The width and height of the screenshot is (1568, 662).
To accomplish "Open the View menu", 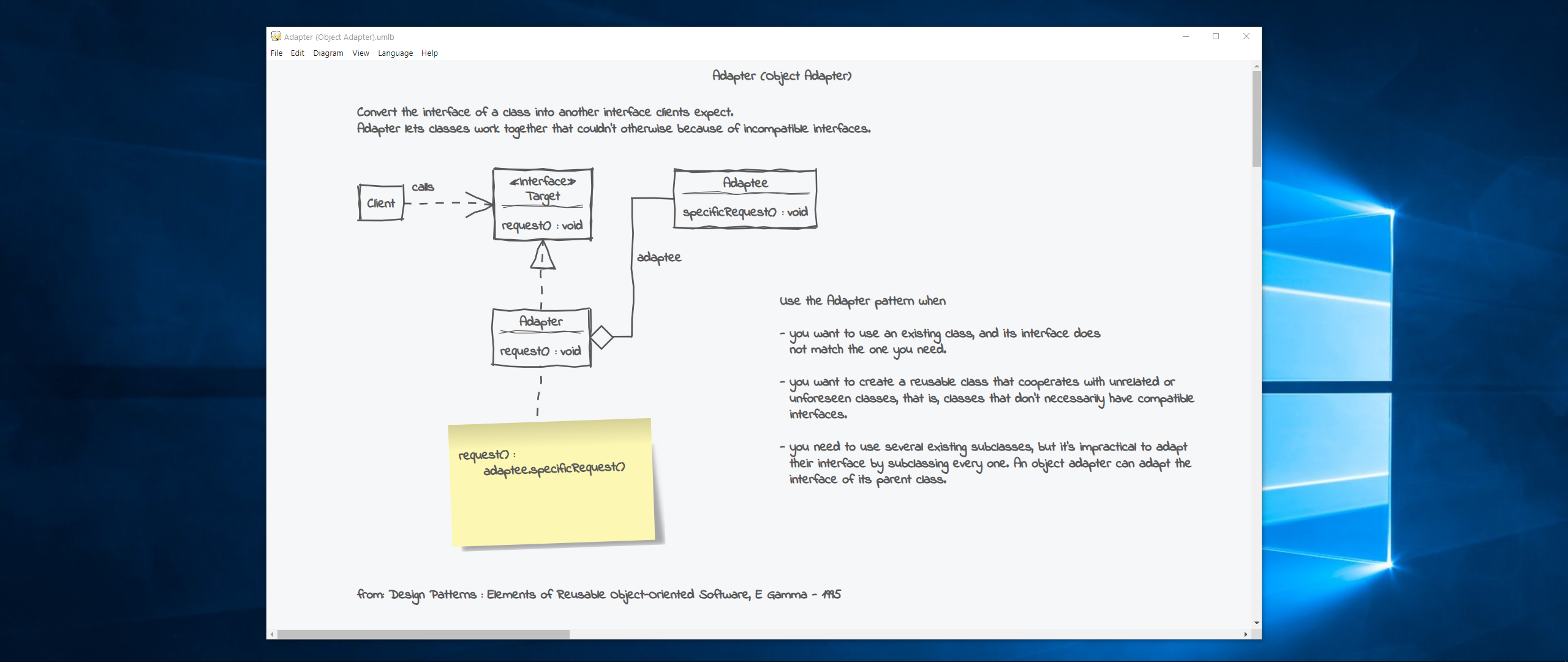I will point(360,53).
